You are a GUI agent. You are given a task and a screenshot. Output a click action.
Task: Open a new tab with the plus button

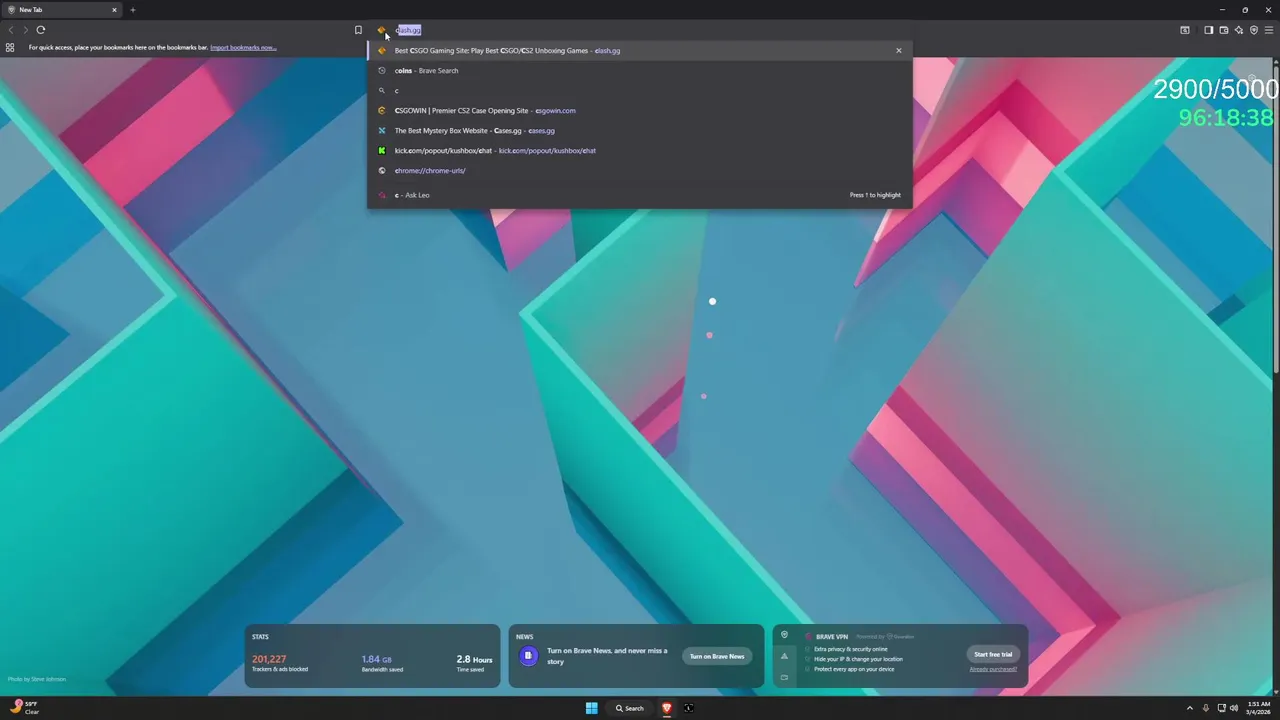[133, 10]
